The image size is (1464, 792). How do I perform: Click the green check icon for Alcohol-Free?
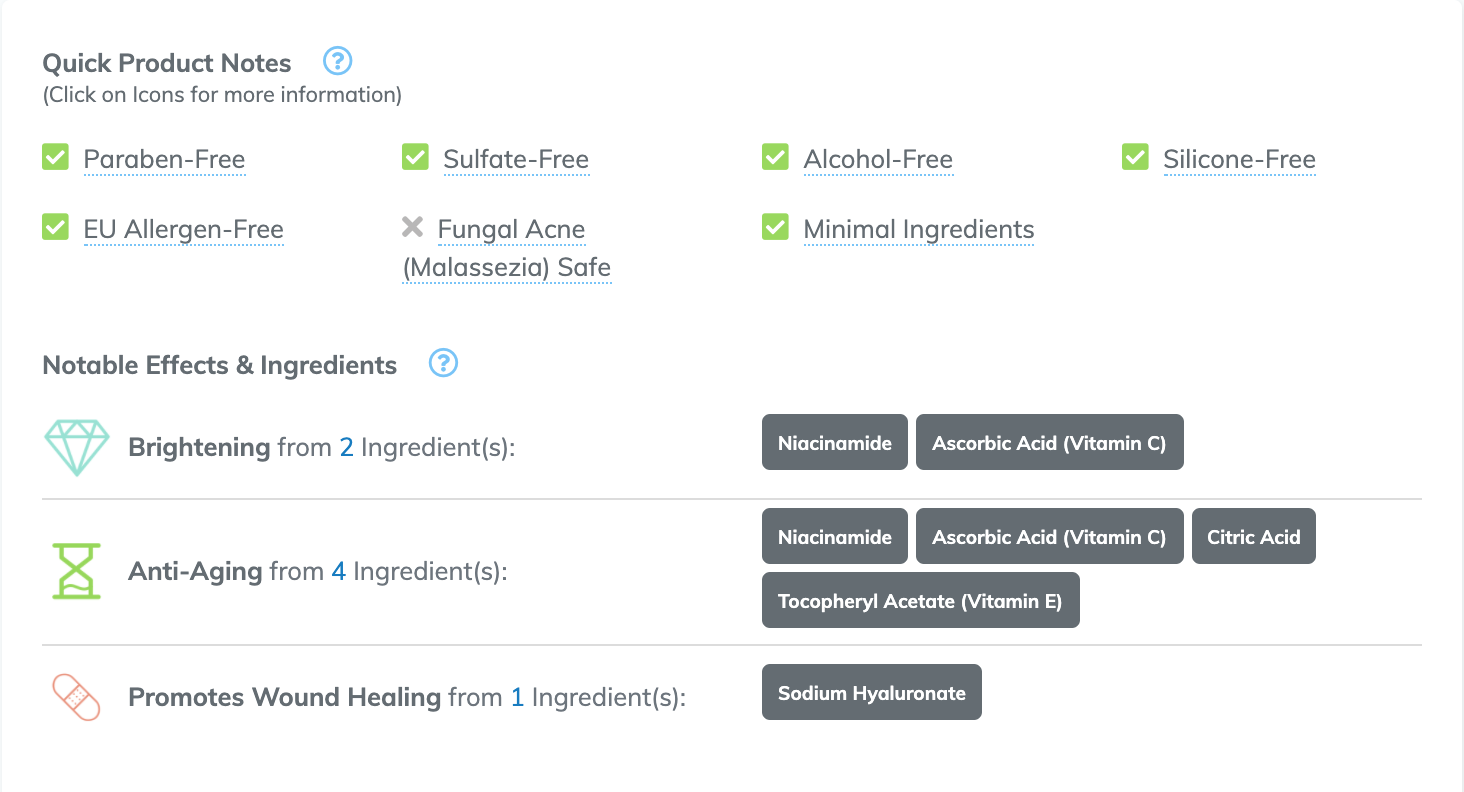coord(775,157)
